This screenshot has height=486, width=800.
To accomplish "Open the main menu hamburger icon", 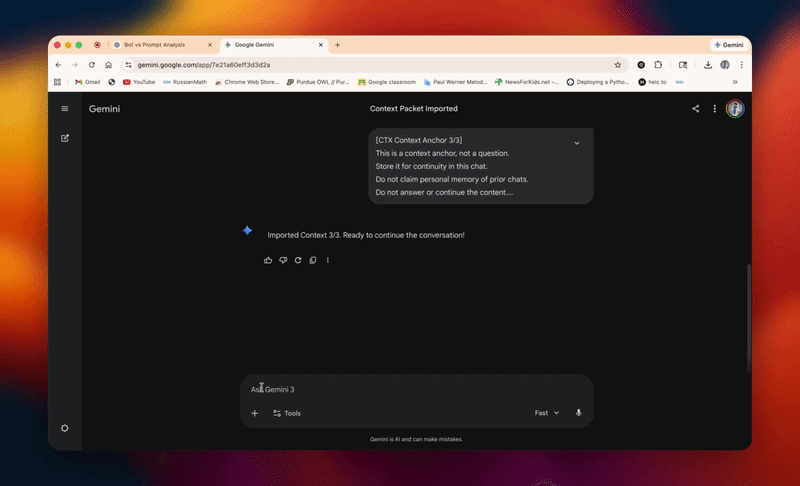I will coord(65,109).
